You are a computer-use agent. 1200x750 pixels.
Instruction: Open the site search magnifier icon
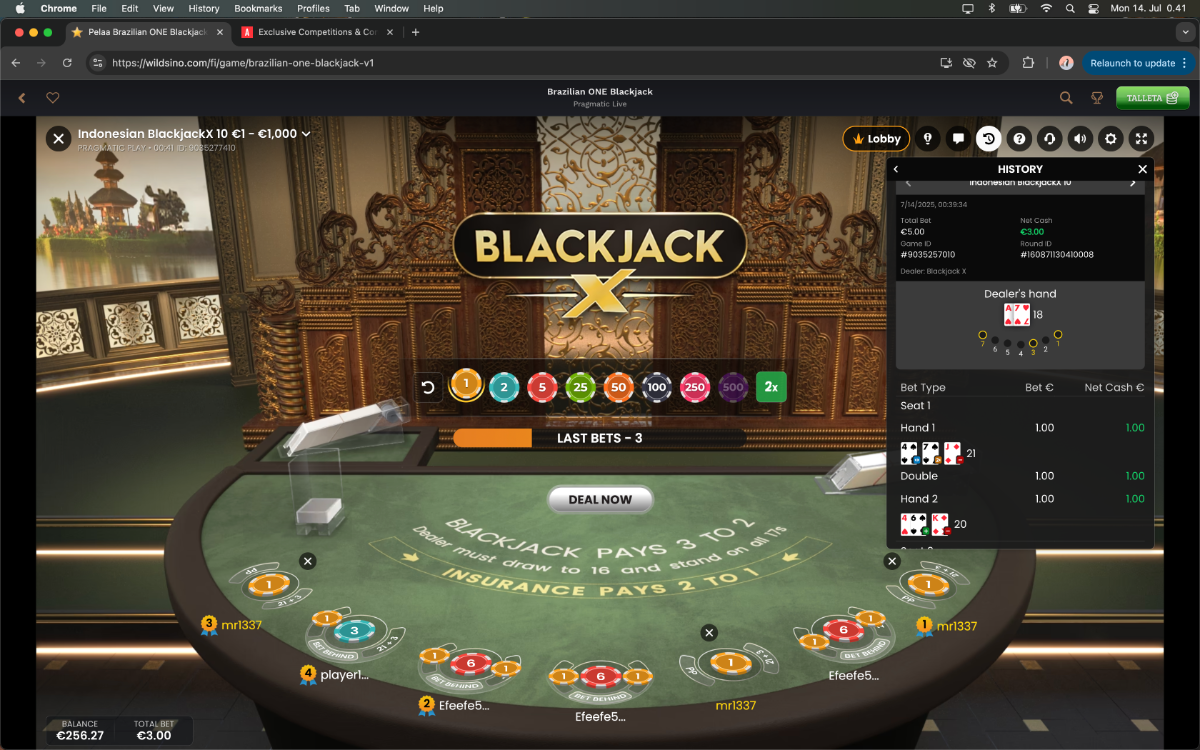click(x=1066, y=98)
